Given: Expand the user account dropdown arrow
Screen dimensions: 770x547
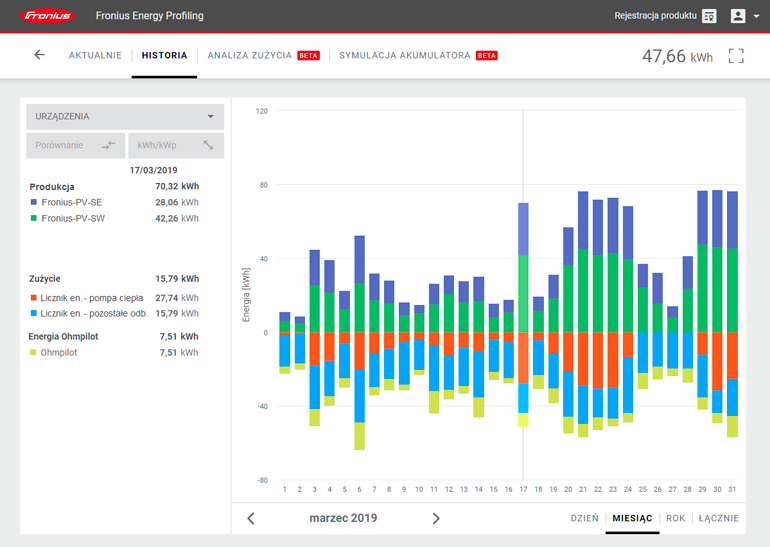Looking at the screenshot, I should (756, 16).
